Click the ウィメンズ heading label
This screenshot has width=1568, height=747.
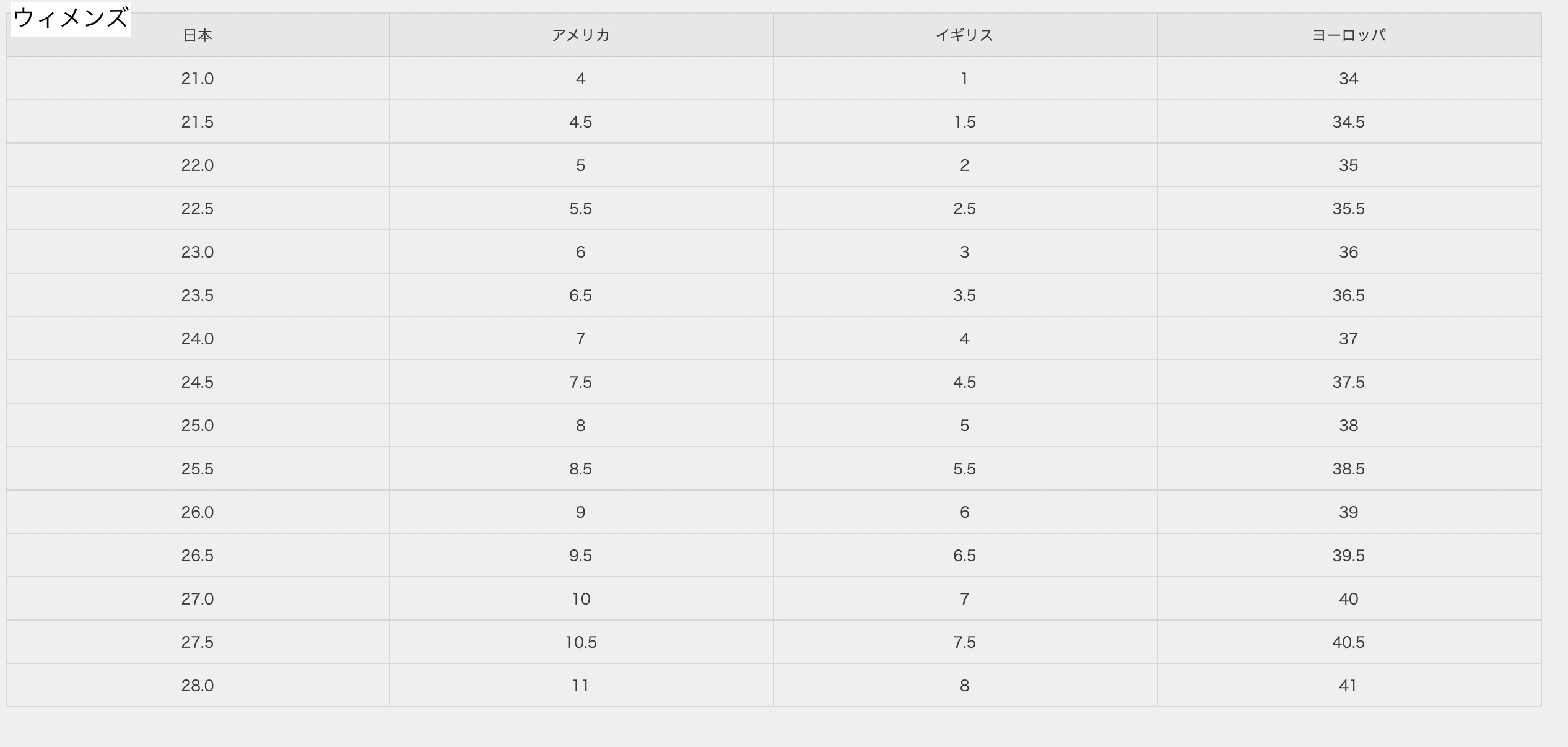[71, 19]
